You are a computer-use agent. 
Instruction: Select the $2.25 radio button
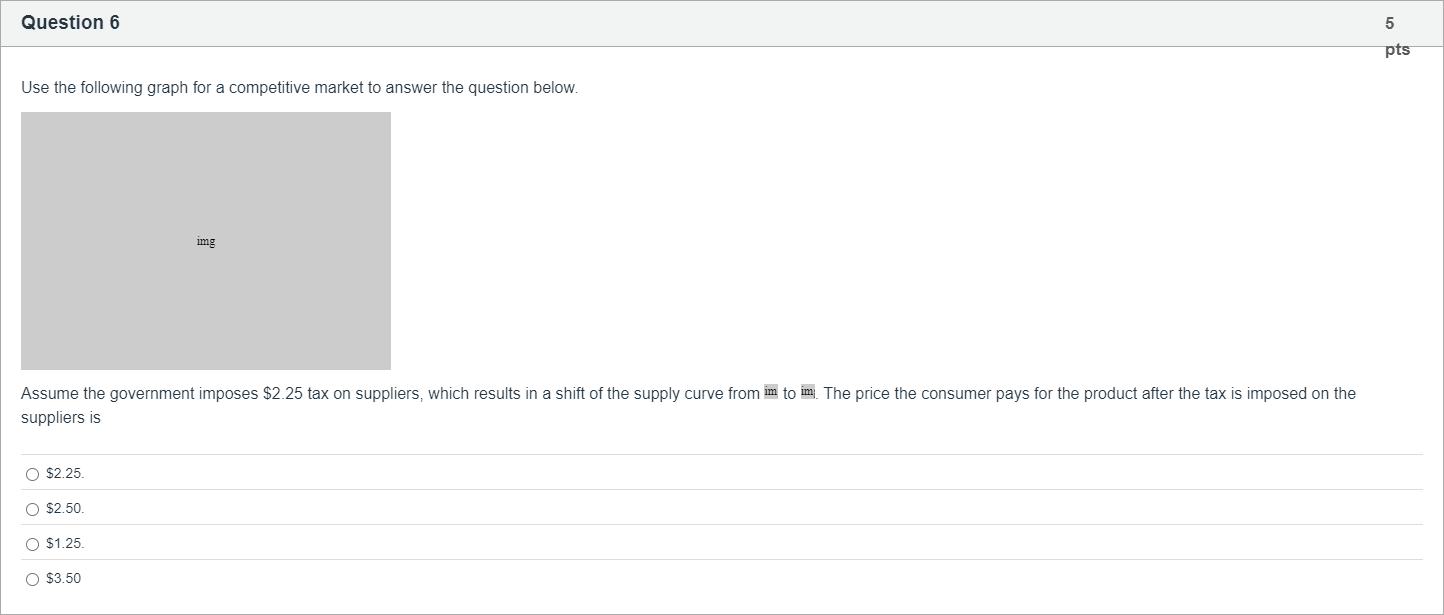[x=33, y=474]
